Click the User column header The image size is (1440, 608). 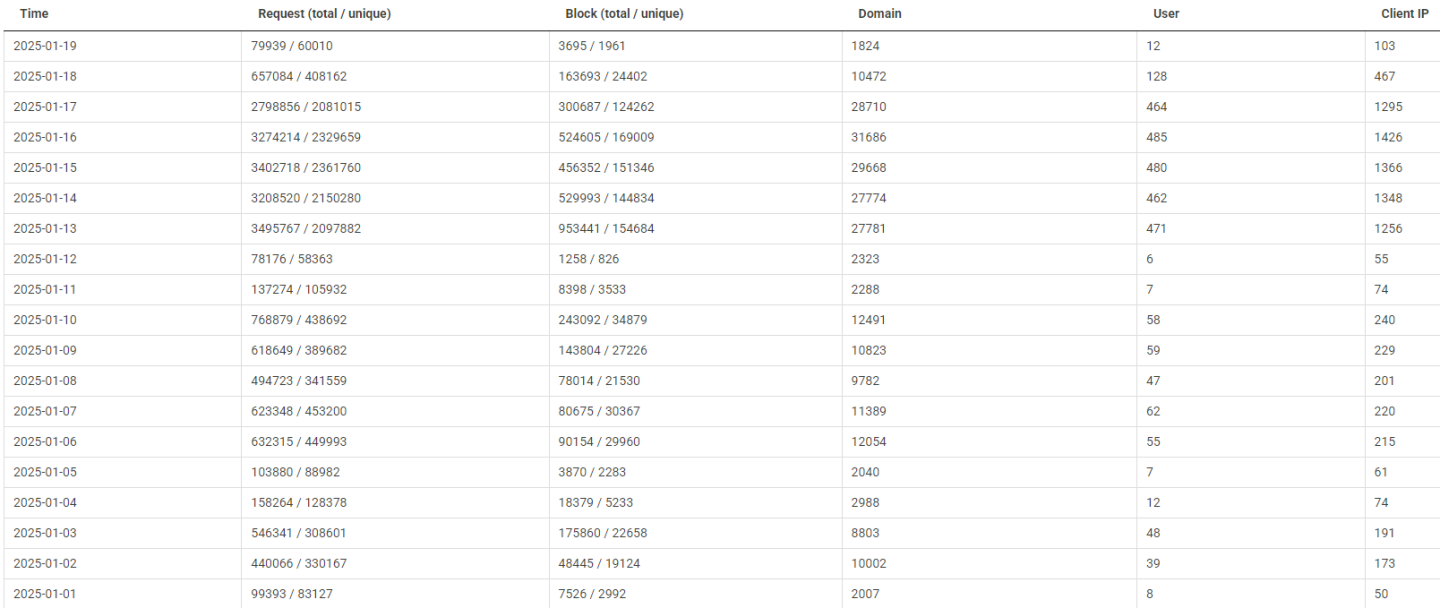pyautogui.click(x=1166, y=14)
